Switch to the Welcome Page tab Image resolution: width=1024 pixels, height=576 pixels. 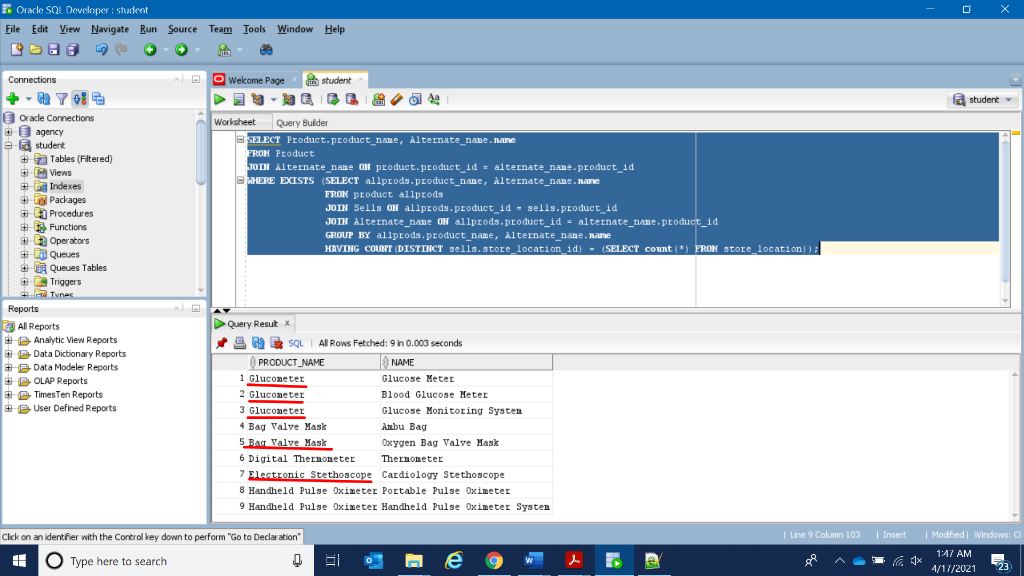[256, 80]
